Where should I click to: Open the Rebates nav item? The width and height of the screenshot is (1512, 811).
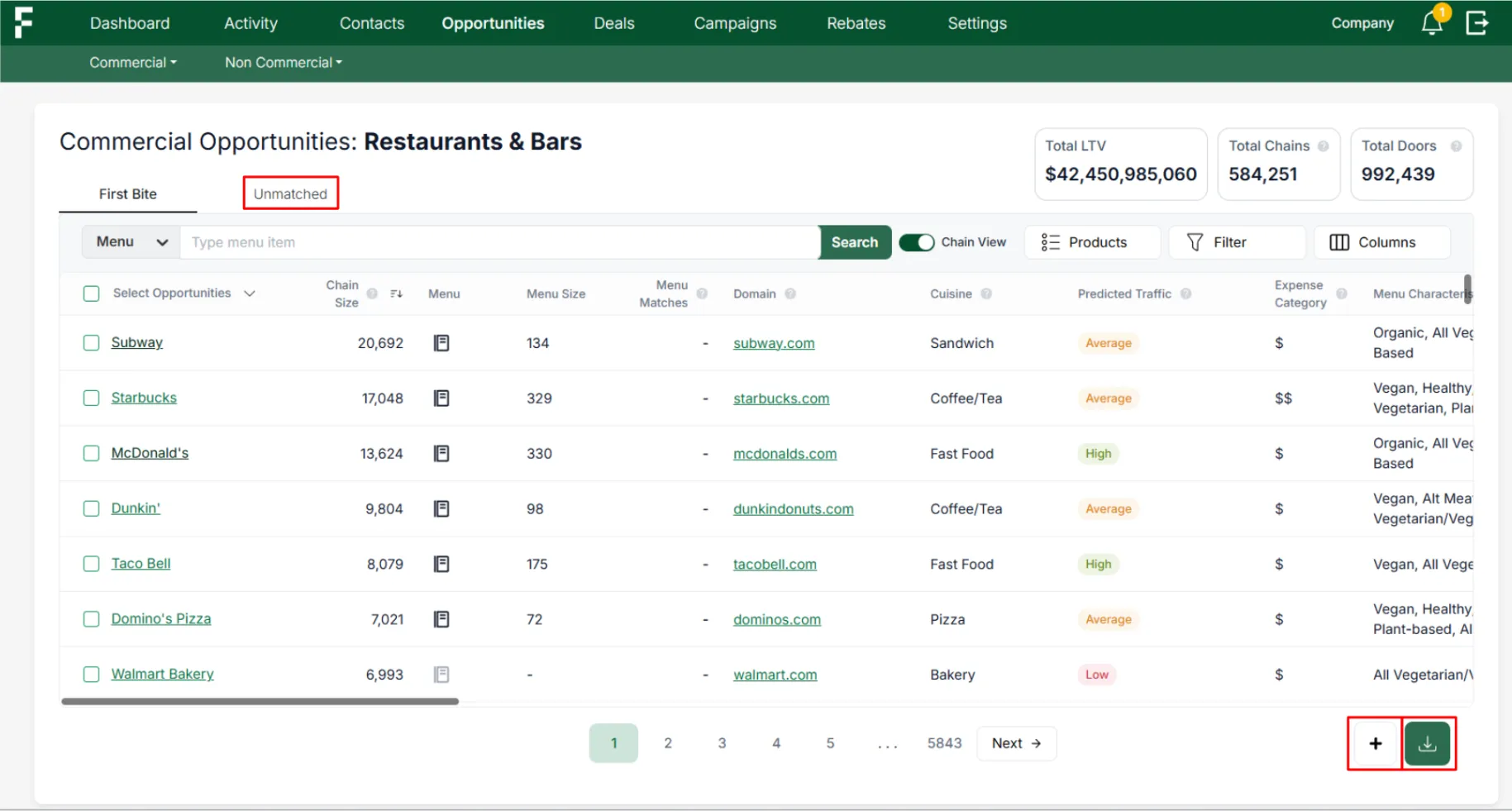tap(856, 23)
